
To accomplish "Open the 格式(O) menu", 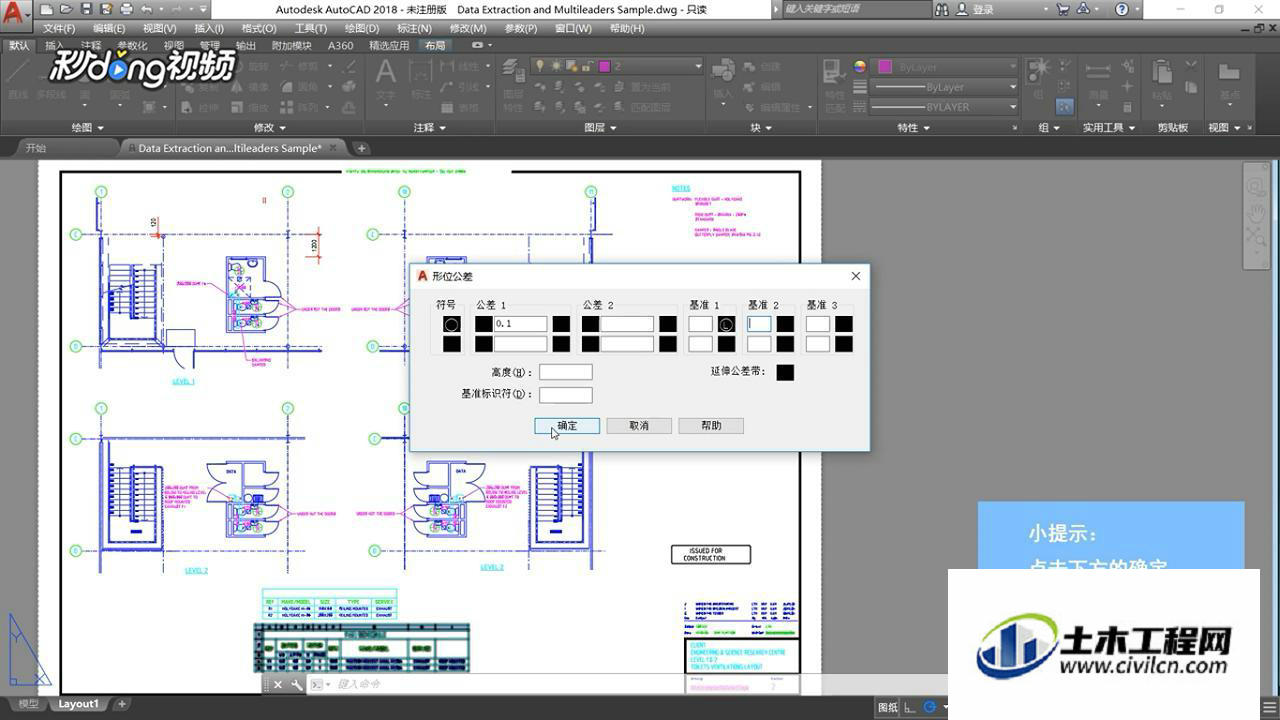I will click(259, 28).
